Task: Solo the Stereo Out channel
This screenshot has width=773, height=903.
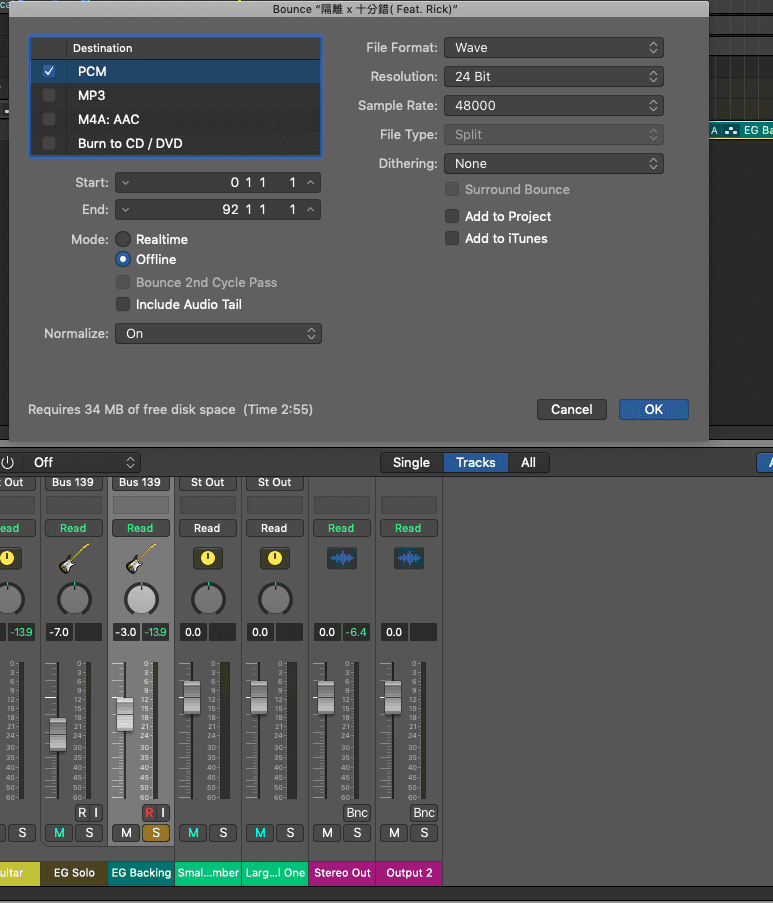Action: [357, 833]
